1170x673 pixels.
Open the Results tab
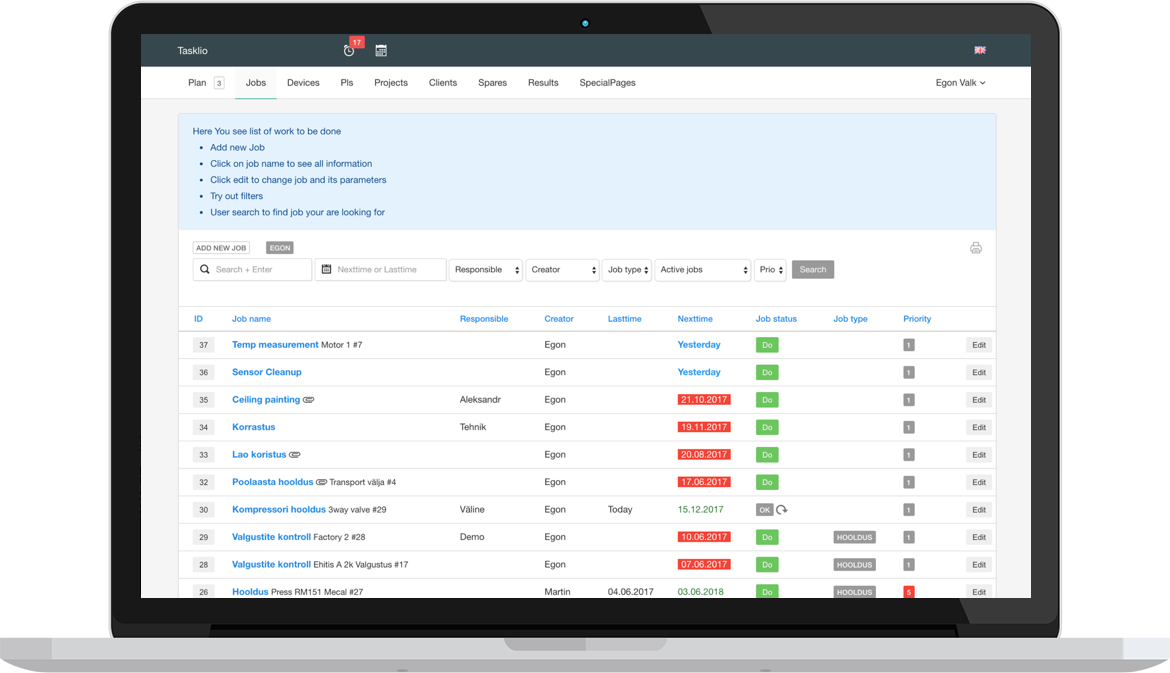[543, 83]
